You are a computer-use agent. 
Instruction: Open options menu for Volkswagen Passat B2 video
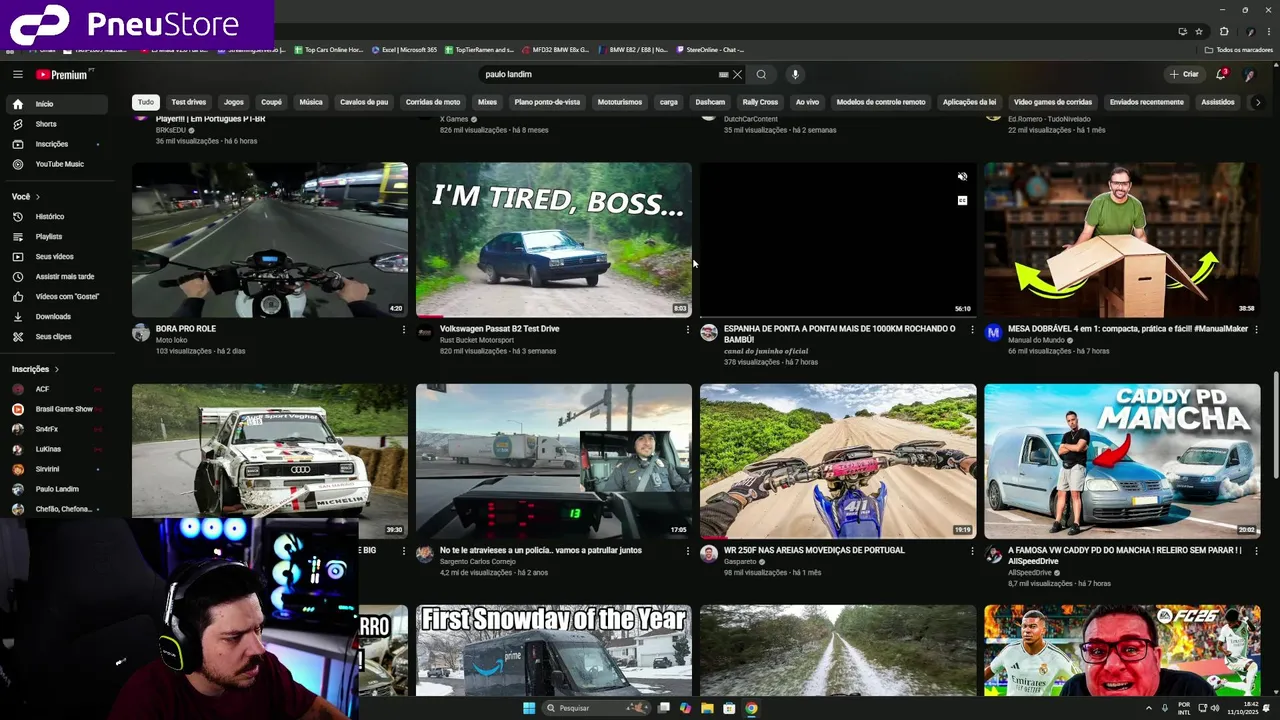coord(688,329)
